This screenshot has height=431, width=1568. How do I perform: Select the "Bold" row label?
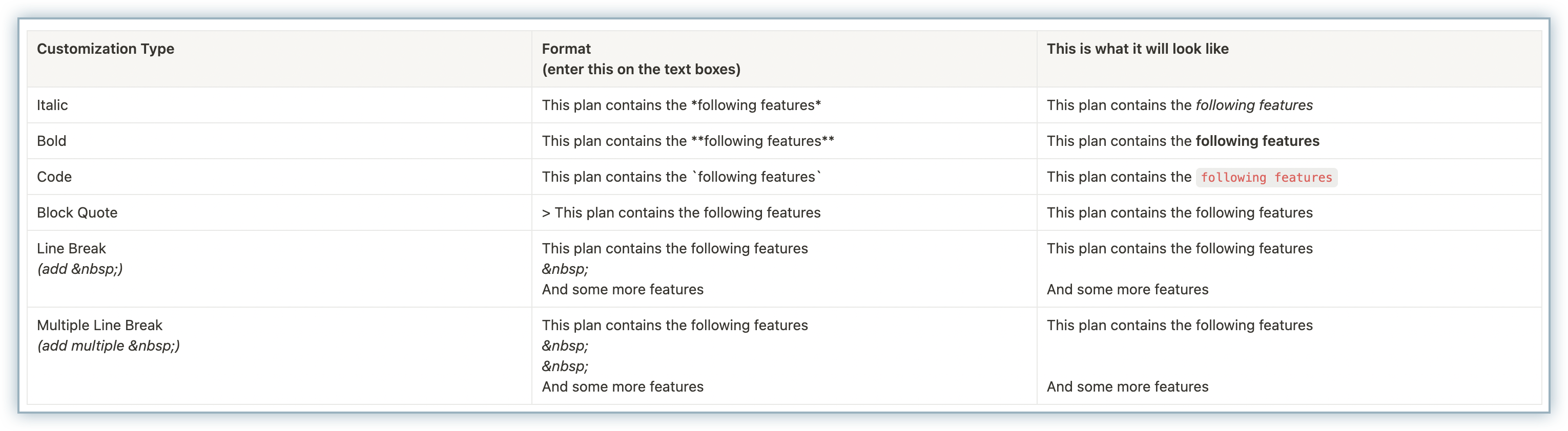52,141
